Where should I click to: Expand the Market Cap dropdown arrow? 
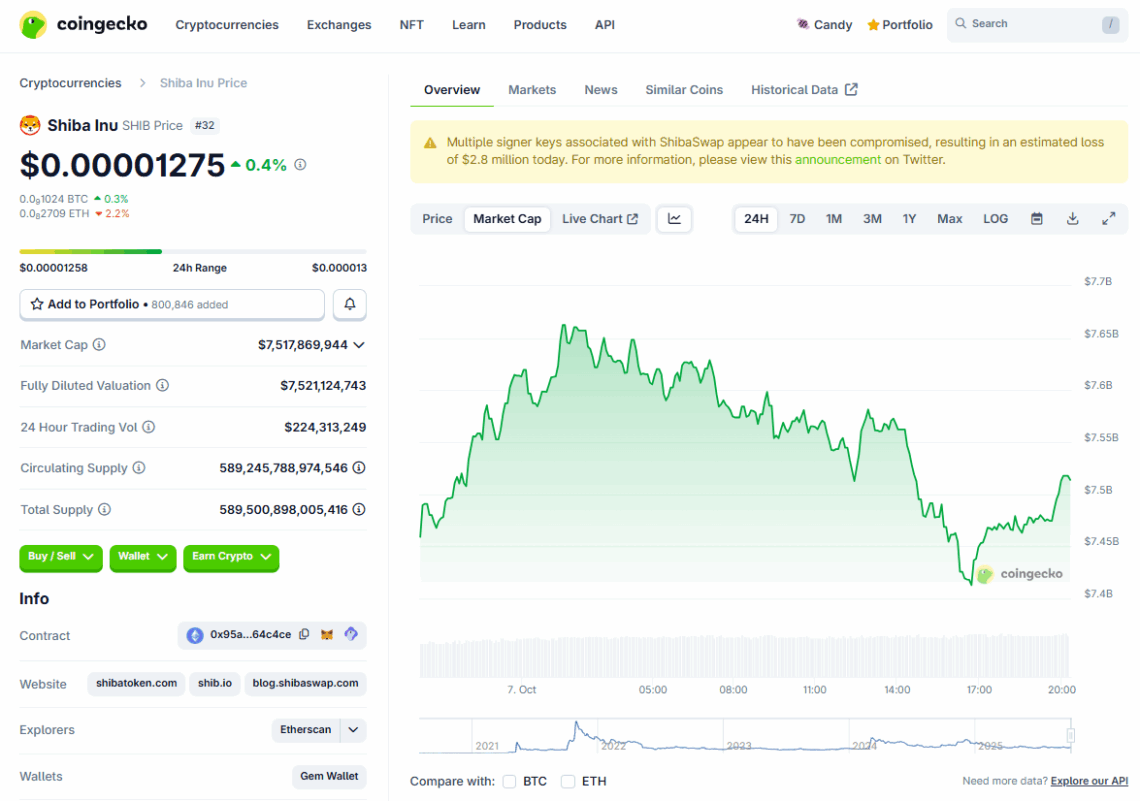tap(358, 344)
